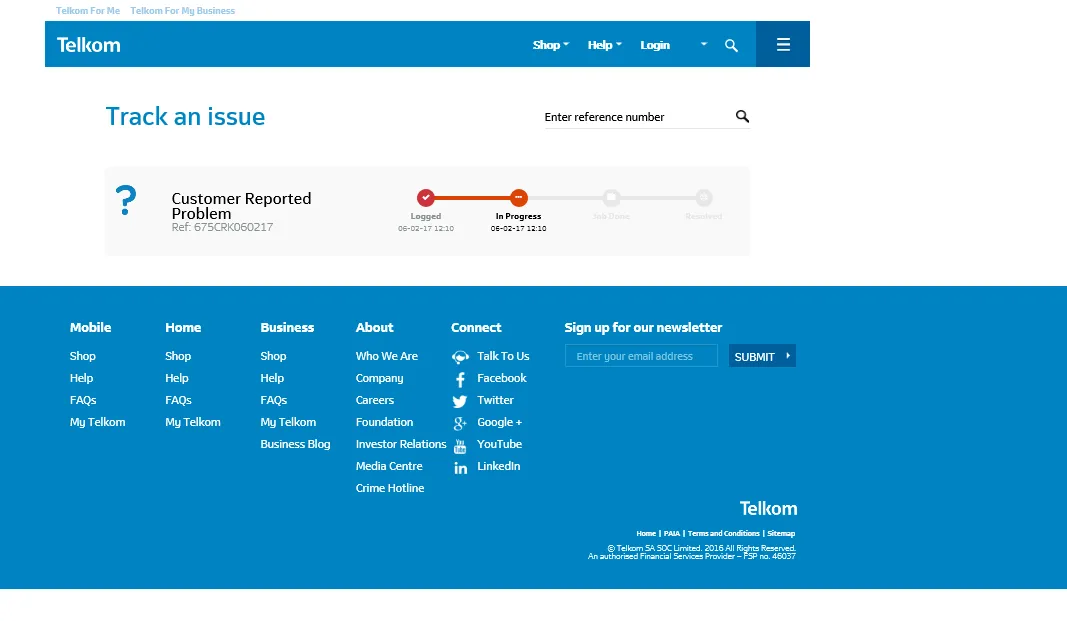Image resolution: width=1067 pixels, height=621 pixels.
Task: Open the Media Centre link
Action: [389, 466]
